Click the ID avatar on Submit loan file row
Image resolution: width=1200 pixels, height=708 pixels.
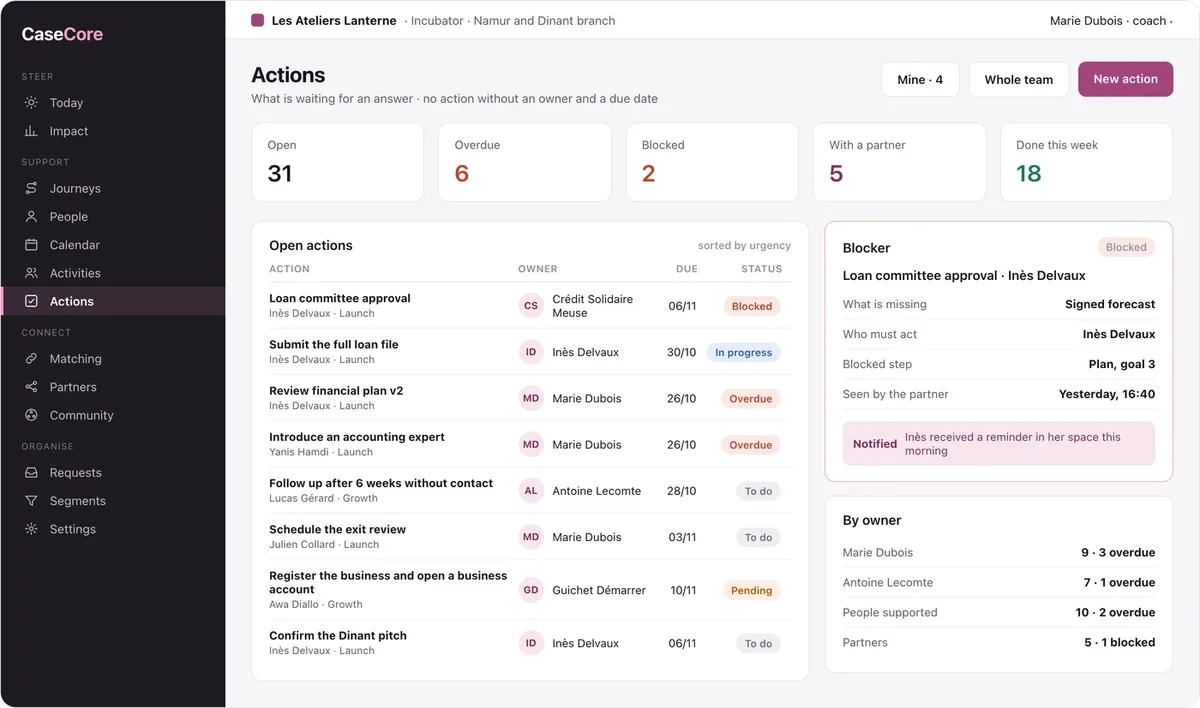pyautogui.click(x=531, y=352)
